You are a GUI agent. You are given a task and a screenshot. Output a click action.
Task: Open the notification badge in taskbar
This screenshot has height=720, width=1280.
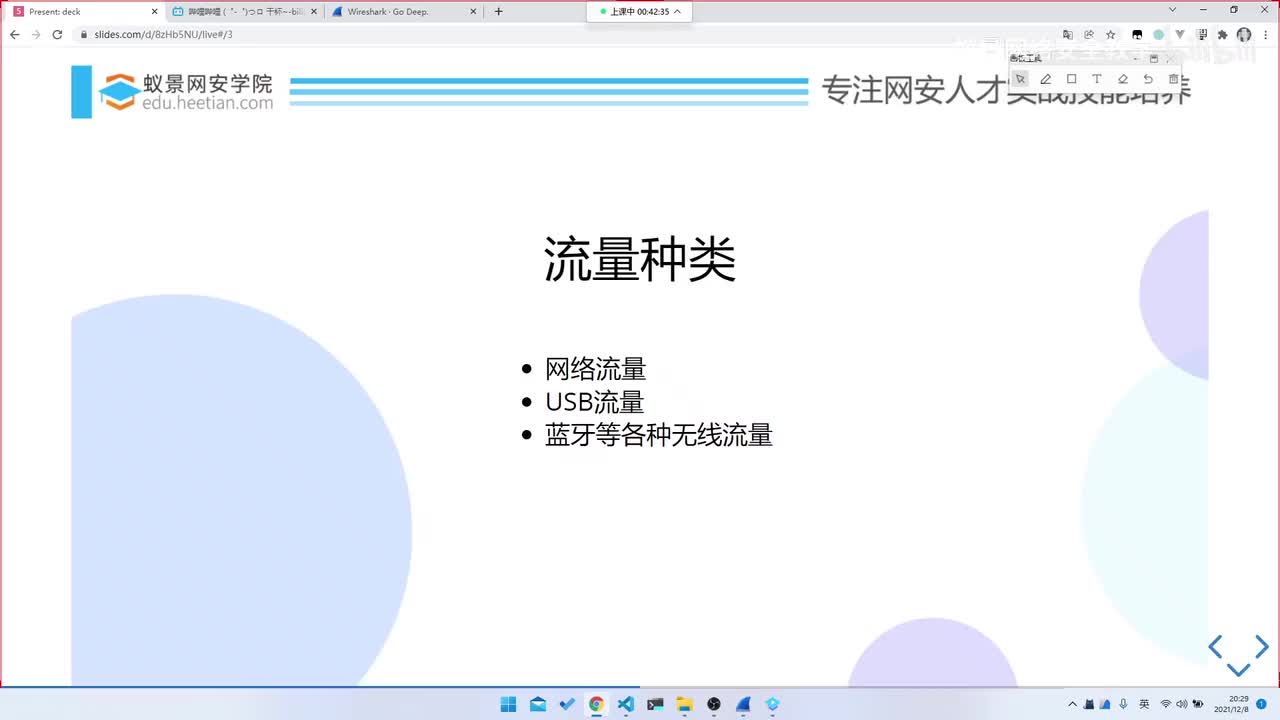[1262, 704]
